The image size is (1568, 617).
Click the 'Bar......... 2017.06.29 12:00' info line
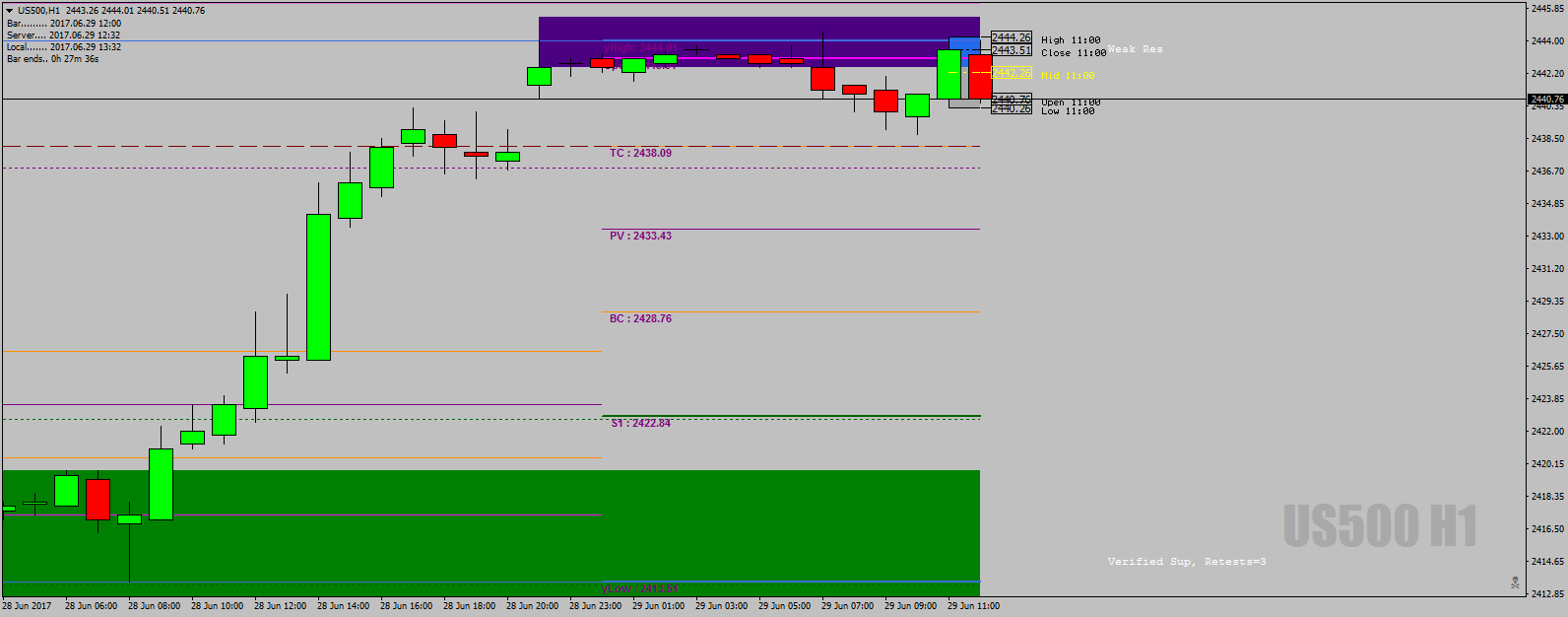click(x=64, y=24)
